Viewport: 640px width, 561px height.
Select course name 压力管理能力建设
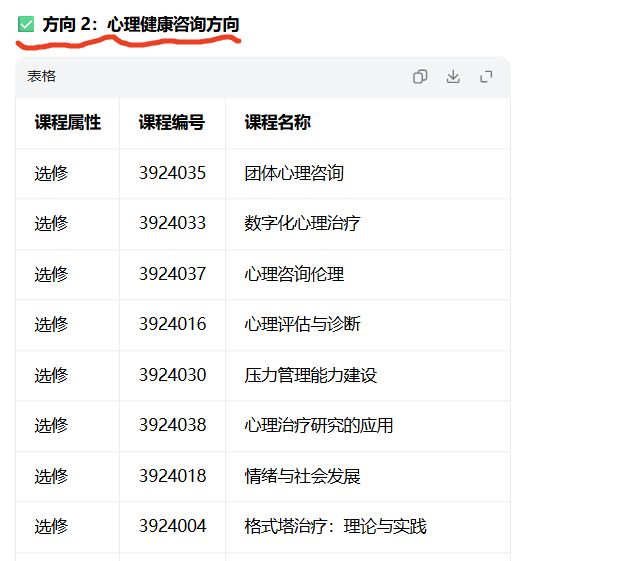click(311, 375)
